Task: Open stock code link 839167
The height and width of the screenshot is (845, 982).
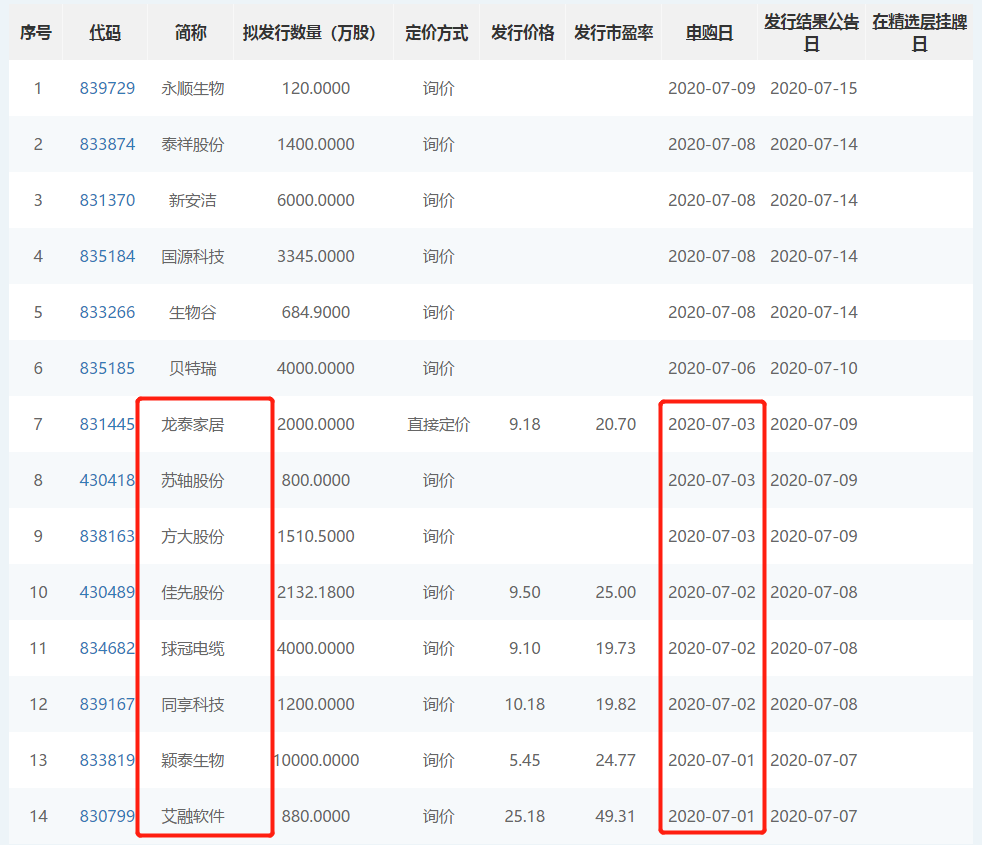Action: tap(107, 705)
